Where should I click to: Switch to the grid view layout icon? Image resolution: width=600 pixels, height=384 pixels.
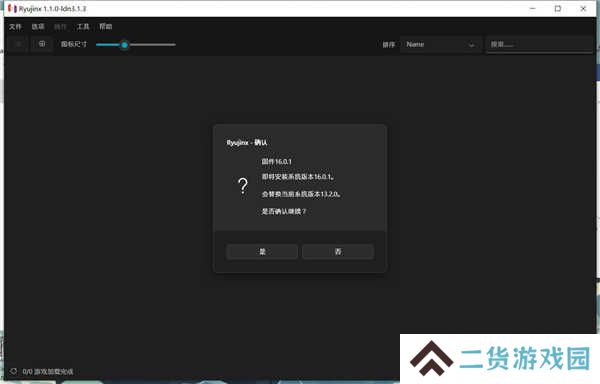coord(42,44)
